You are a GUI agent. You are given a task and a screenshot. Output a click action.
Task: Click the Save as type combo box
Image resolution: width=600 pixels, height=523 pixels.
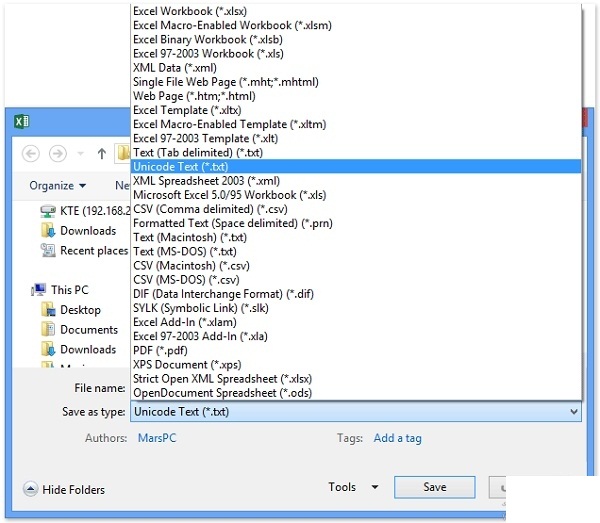[x=355, y=412]
